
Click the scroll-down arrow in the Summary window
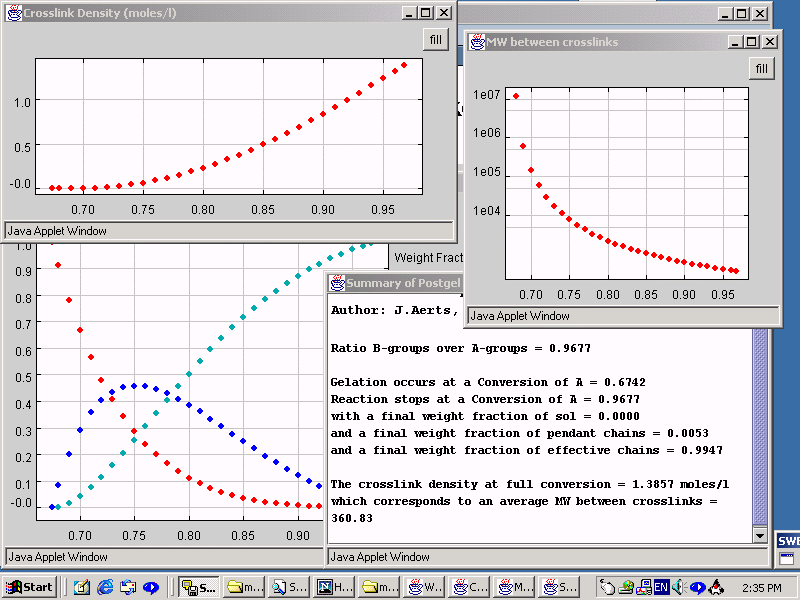point(760,536)
